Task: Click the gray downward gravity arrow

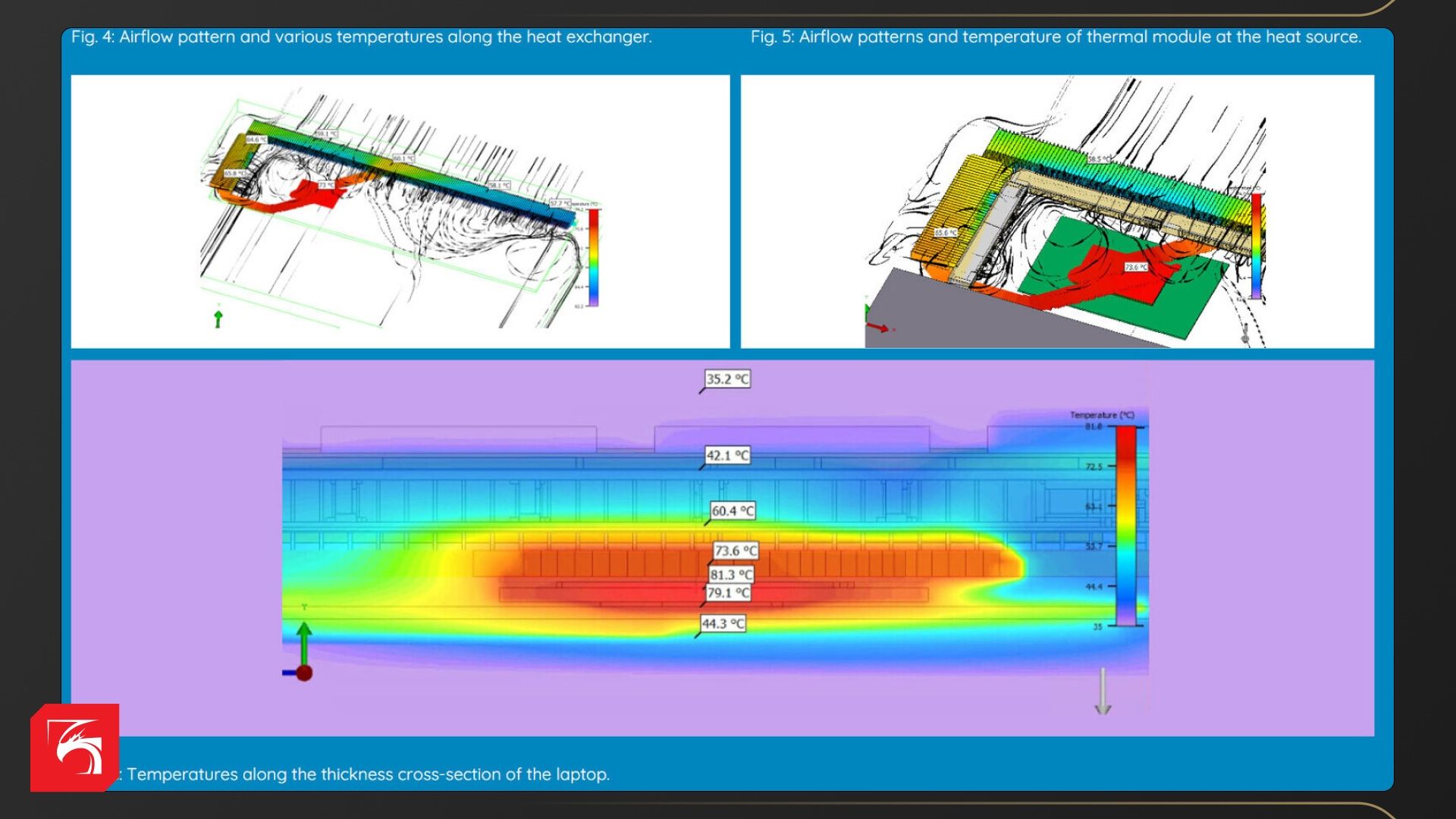Action: [1103, 692]
